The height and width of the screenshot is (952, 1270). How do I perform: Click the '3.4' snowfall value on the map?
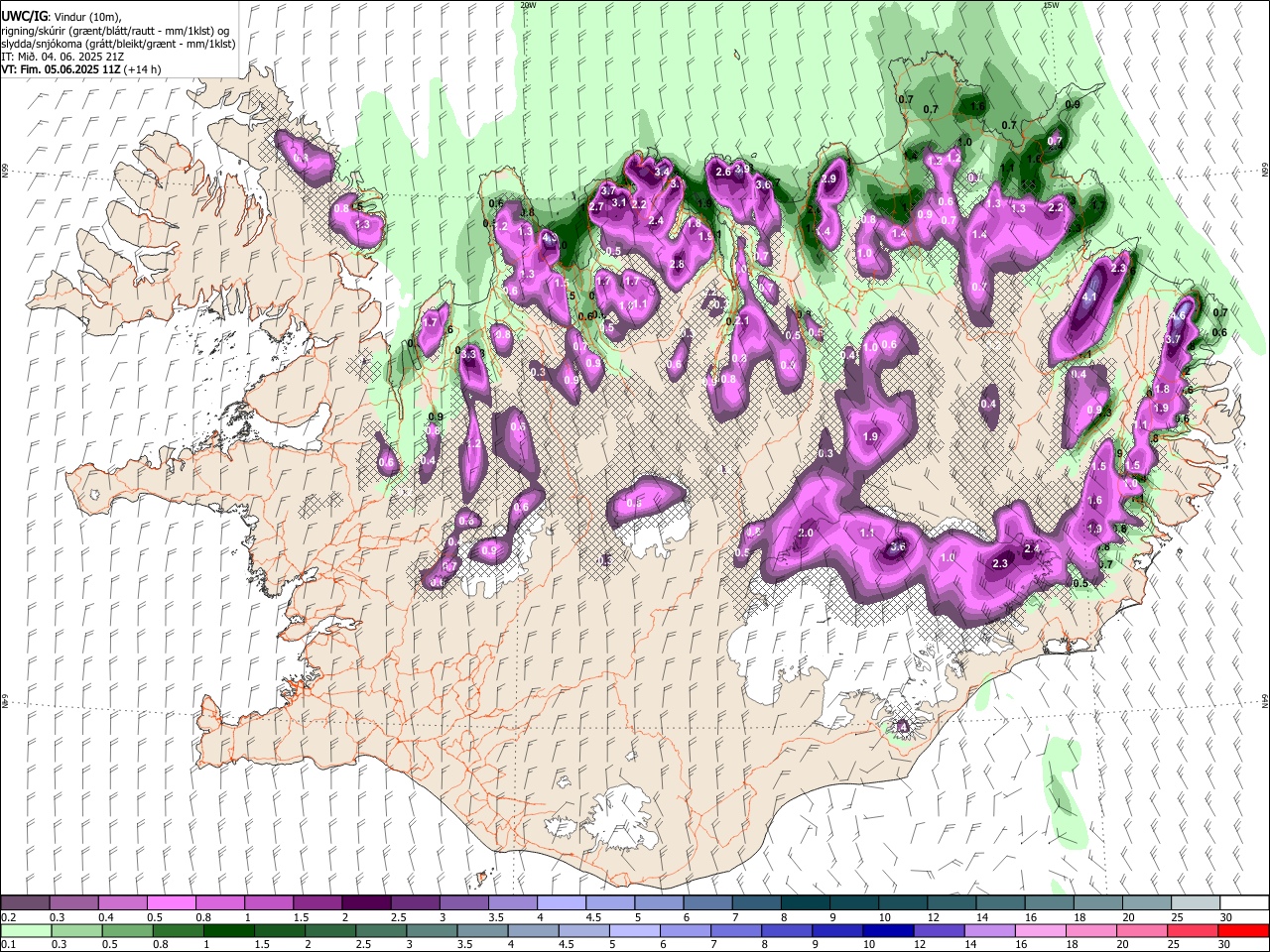coord(662,173)
